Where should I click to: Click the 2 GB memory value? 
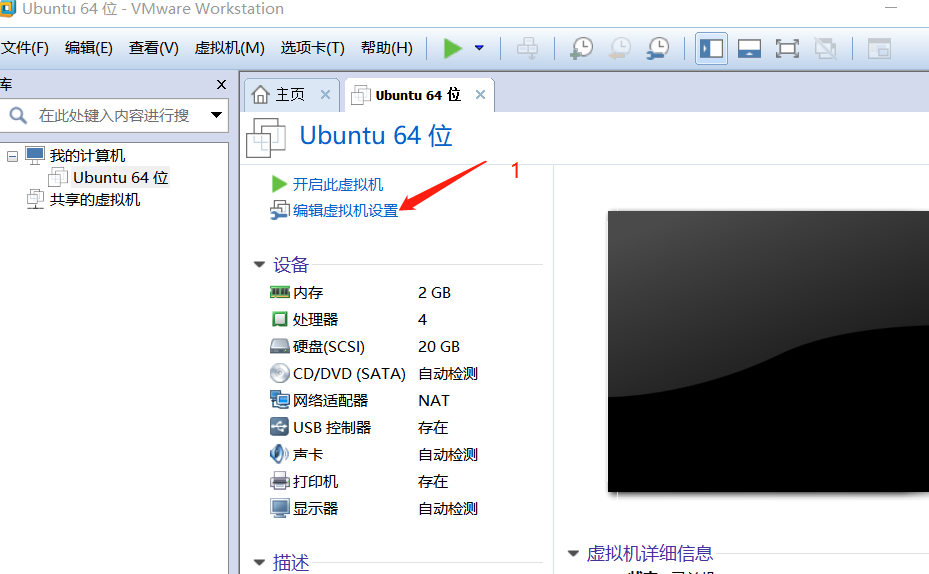click(x=434, y=293)
